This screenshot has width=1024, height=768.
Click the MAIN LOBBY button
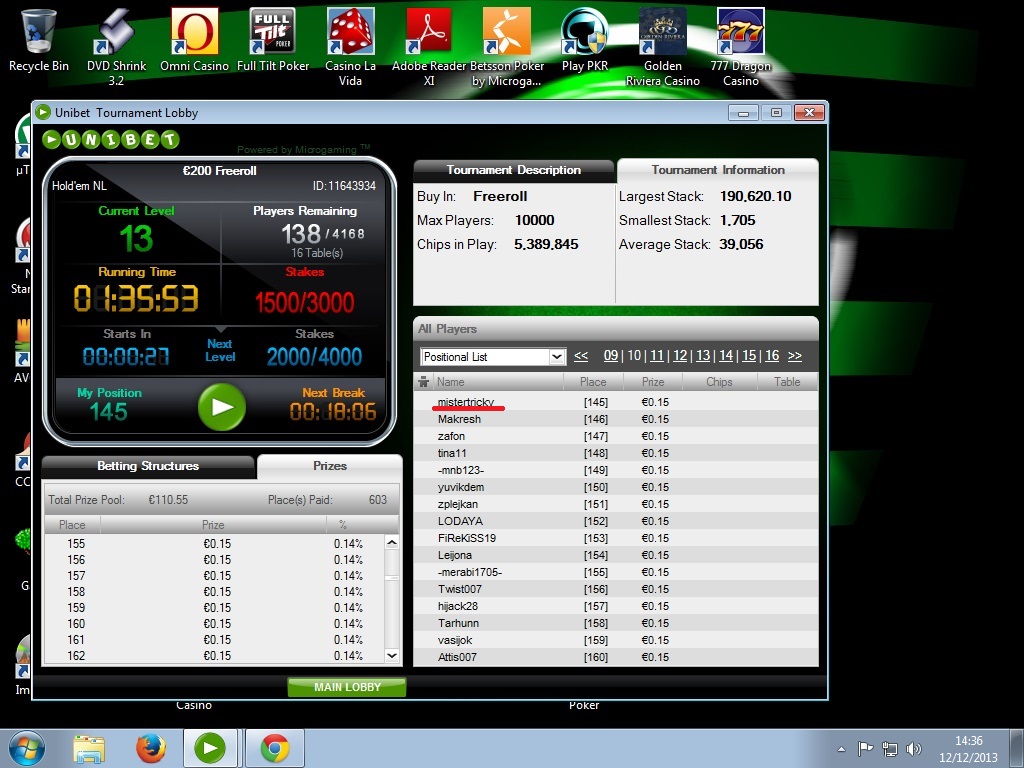pos(347,687)
